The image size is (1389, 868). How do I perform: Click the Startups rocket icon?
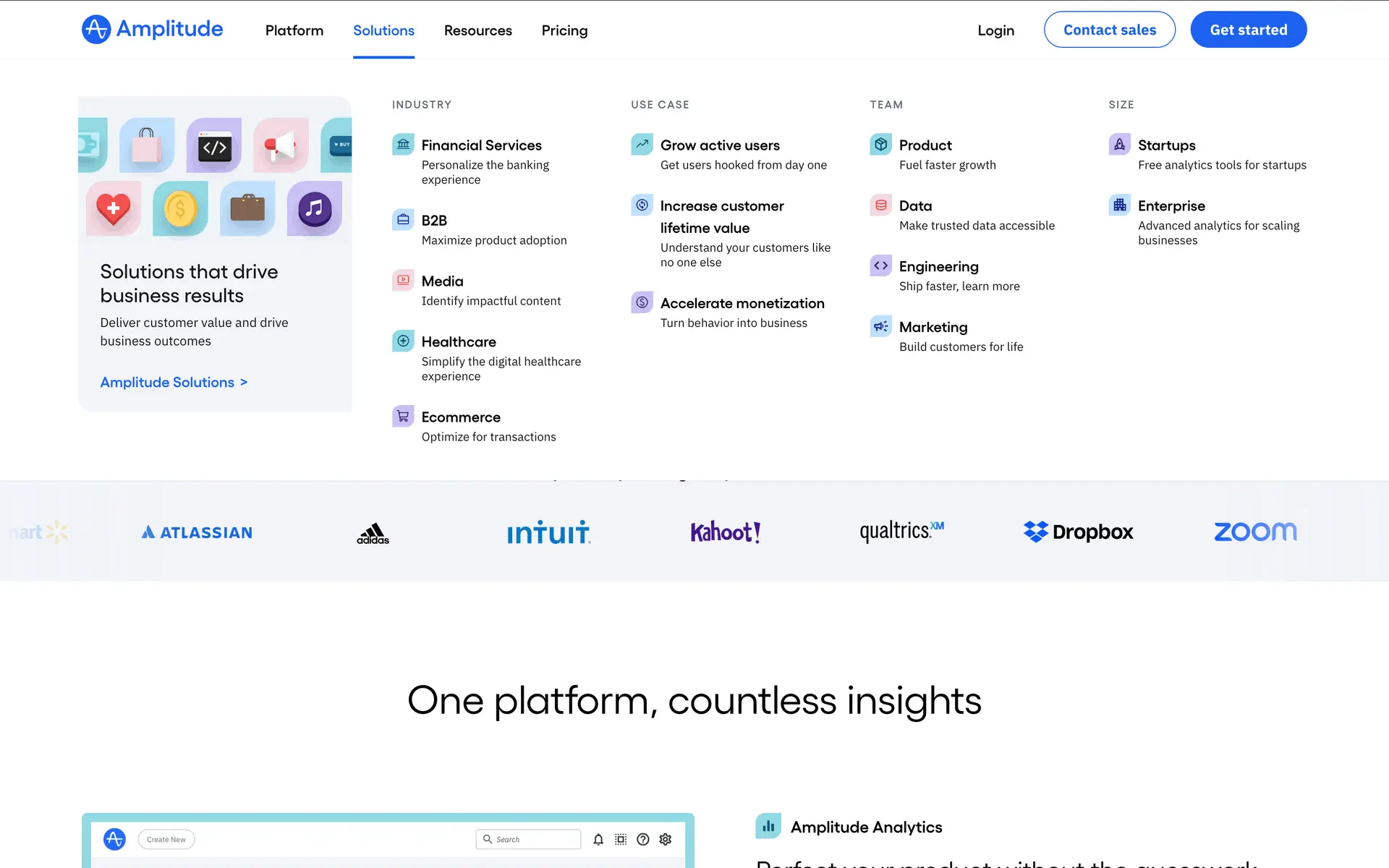click(x=1119, y=145)
